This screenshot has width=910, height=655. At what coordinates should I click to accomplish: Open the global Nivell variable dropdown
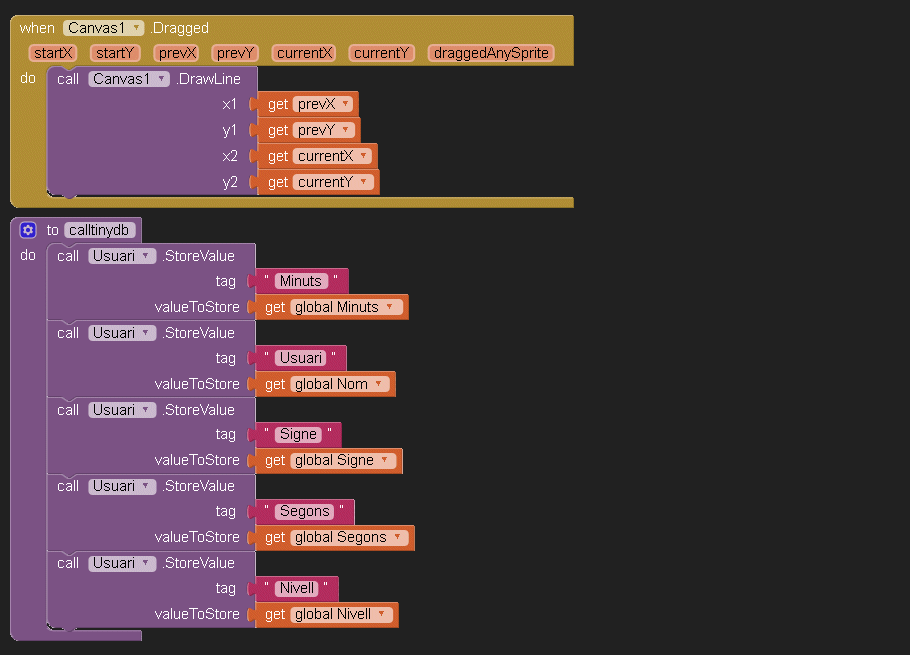[x=383, y=614]
